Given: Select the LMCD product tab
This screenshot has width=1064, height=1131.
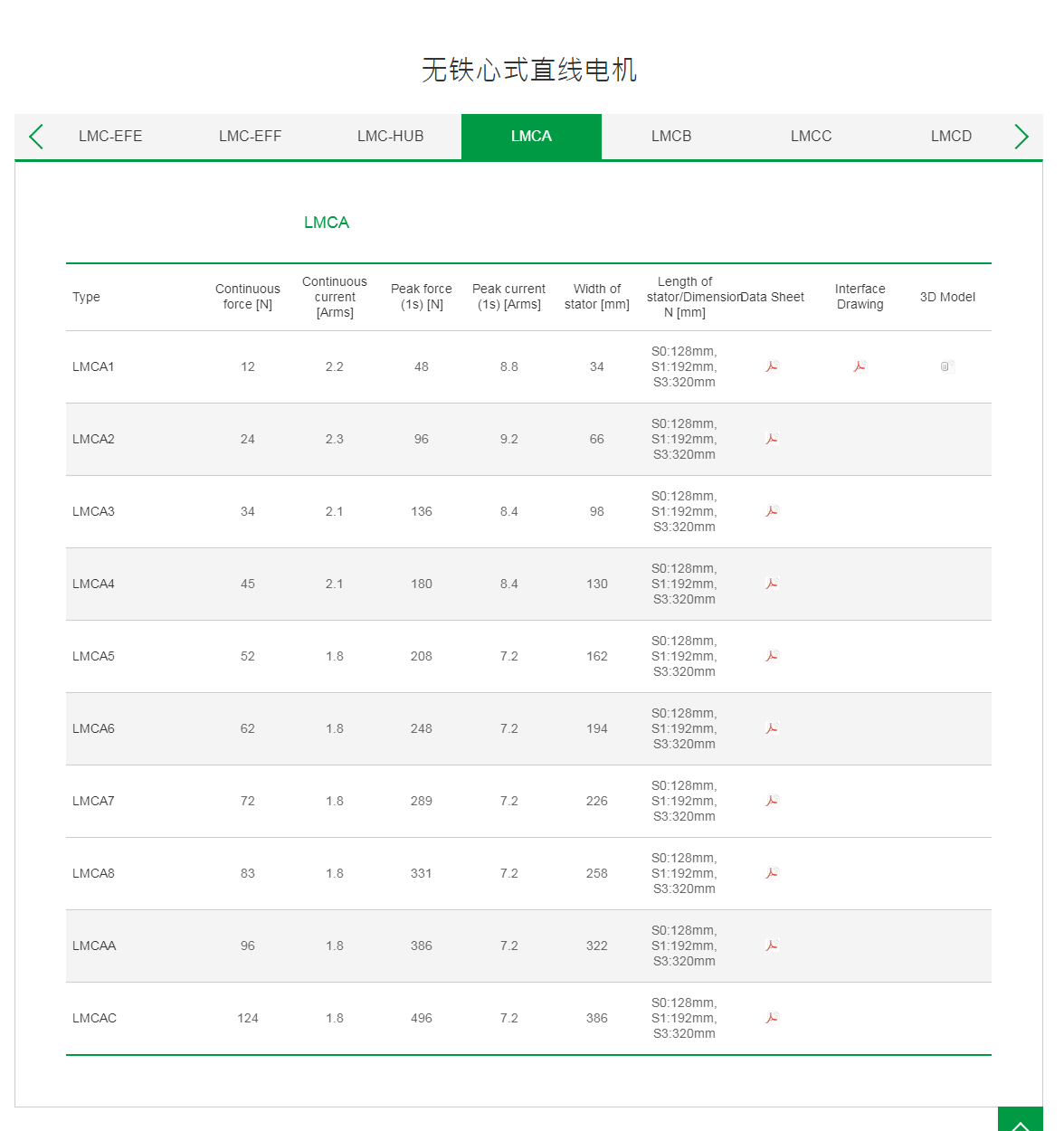Looking at the screenshot, I should click(x=951, y=137).
